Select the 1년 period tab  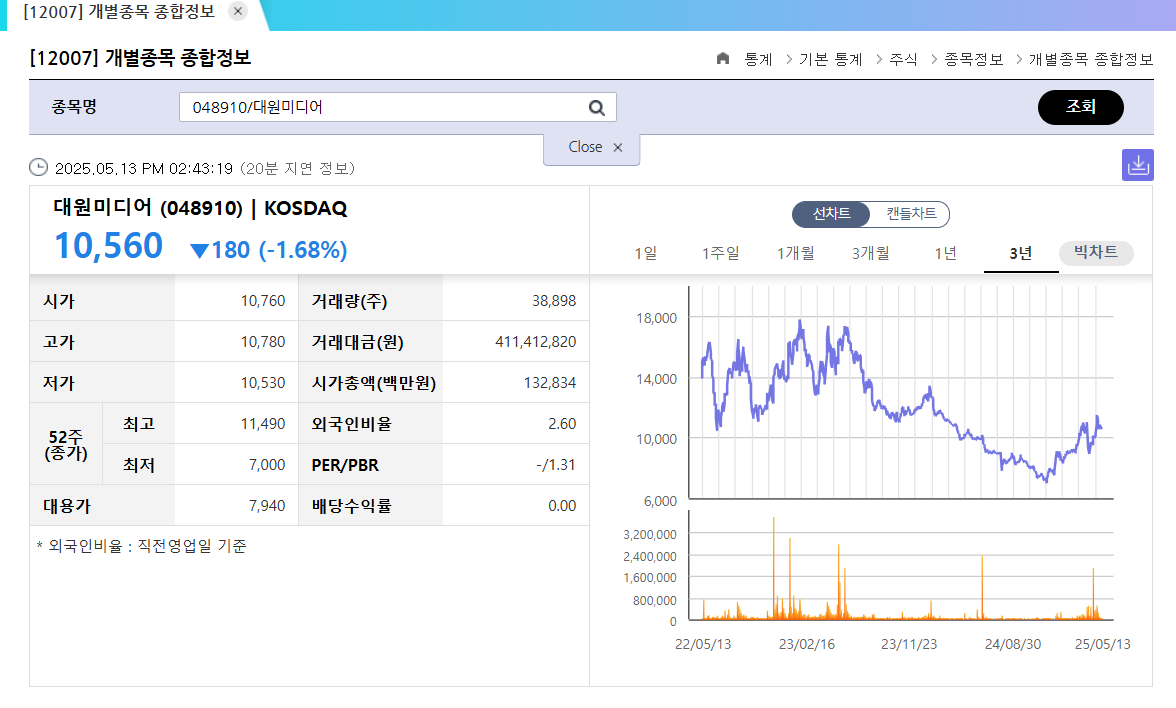click(944, 253)
